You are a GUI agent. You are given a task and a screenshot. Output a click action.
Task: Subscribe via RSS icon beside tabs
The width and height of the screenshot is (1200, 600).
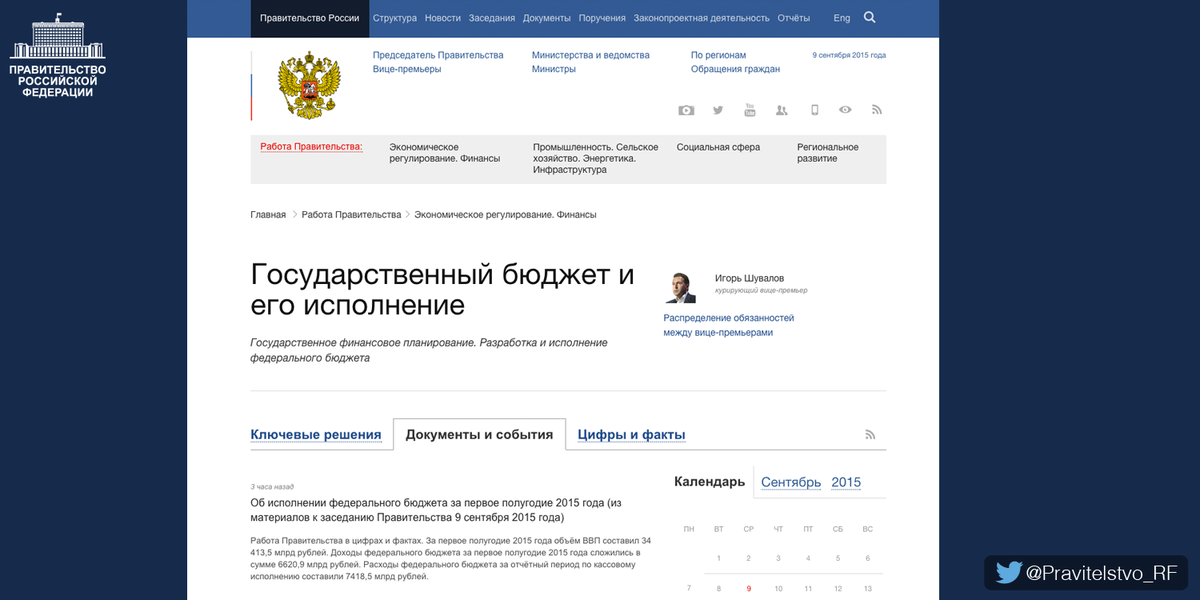(870, 435)
